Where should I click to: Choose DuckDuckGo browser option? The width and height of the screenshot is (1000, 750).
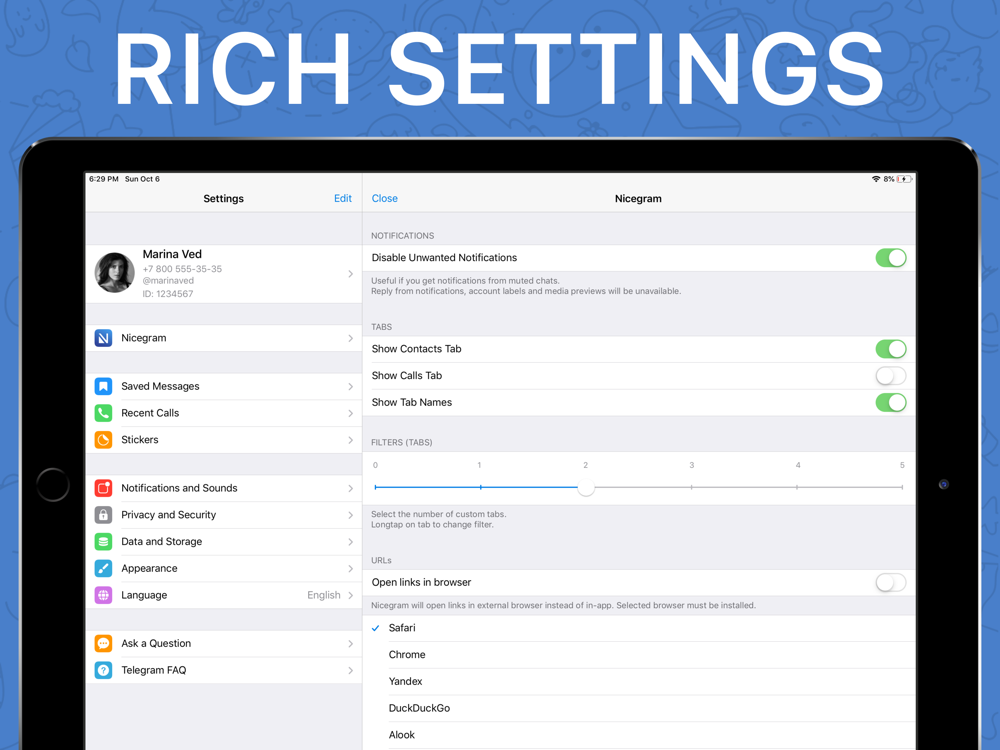point(639,709)
